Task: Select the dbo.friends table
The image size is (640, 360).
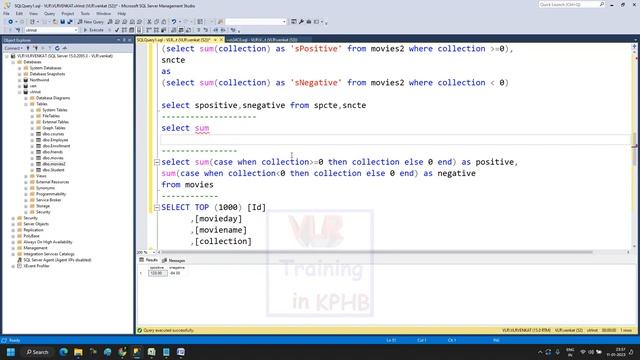Action: 53,152
